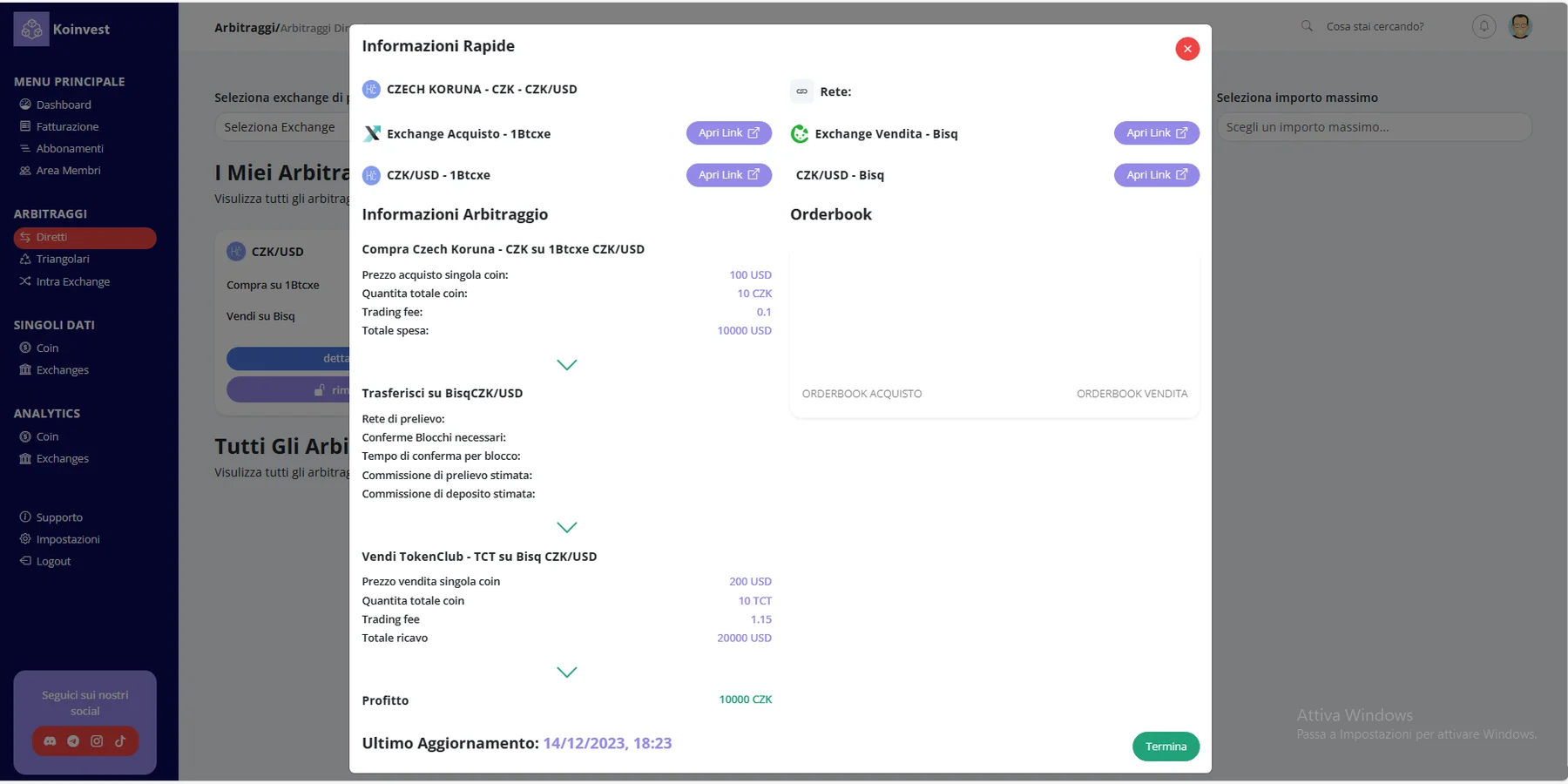1568x784 pixels.
Task: Click Logout in sidebar
Action: (53, 562)
